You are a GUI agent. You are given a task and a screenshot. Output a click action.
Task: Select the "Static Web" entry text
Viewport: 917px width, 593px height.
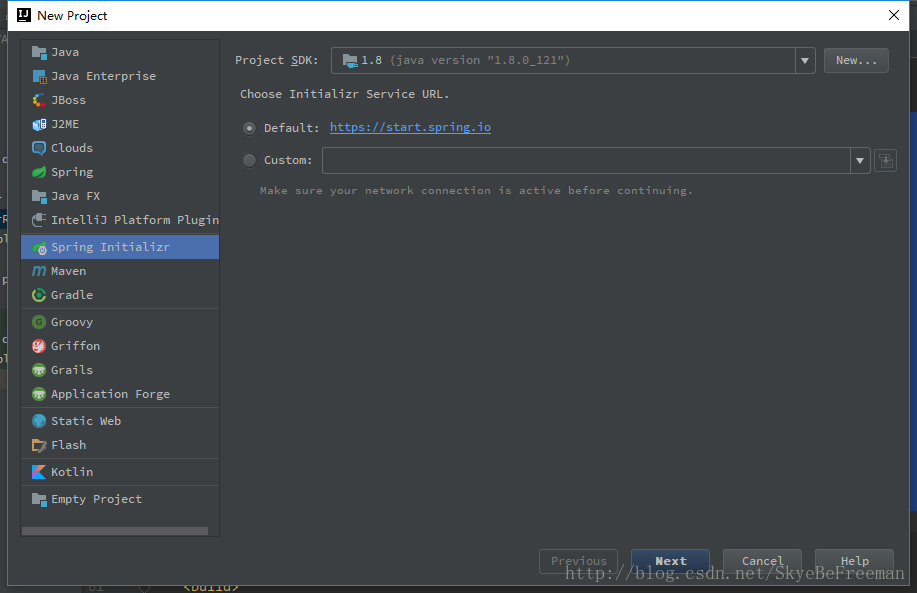[x=86, y=421]
